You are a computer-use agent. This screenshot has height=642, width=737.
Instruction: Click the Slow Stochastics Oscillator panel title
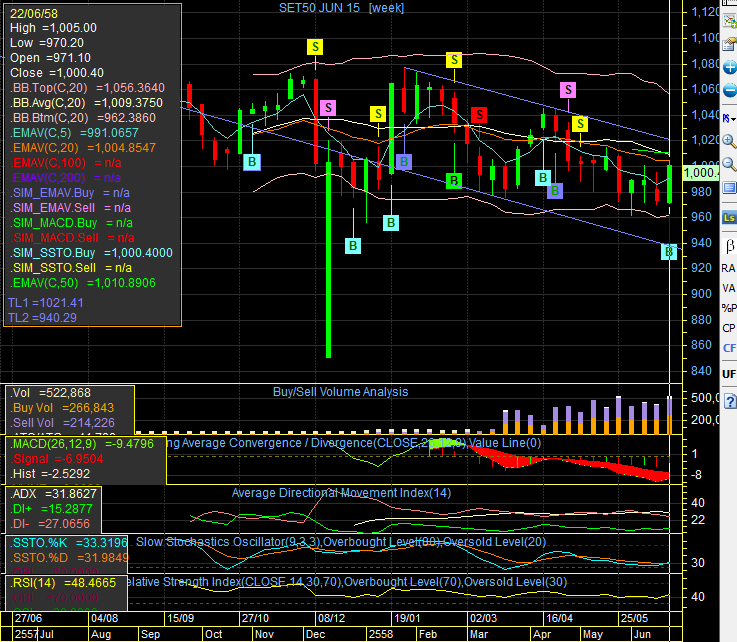click(x=341, y=541)
